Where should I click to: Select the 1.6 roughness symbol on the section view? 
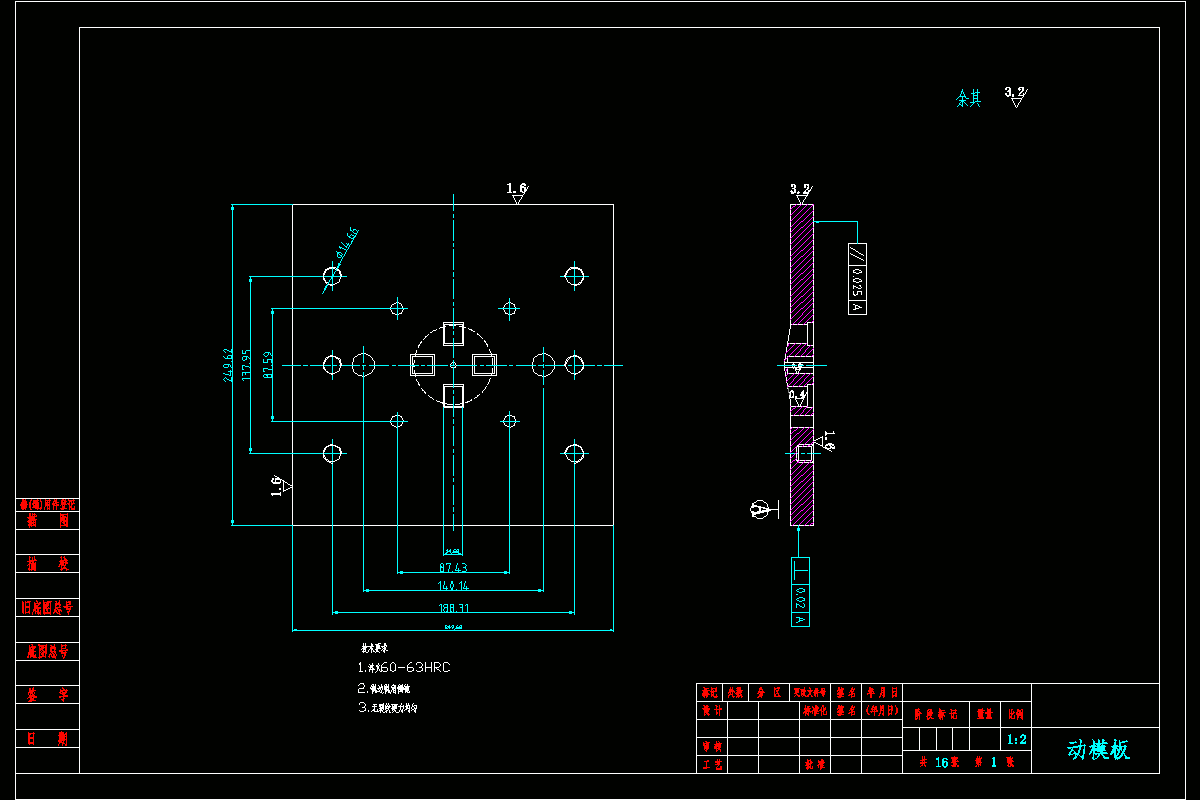(x=826, y=441)
